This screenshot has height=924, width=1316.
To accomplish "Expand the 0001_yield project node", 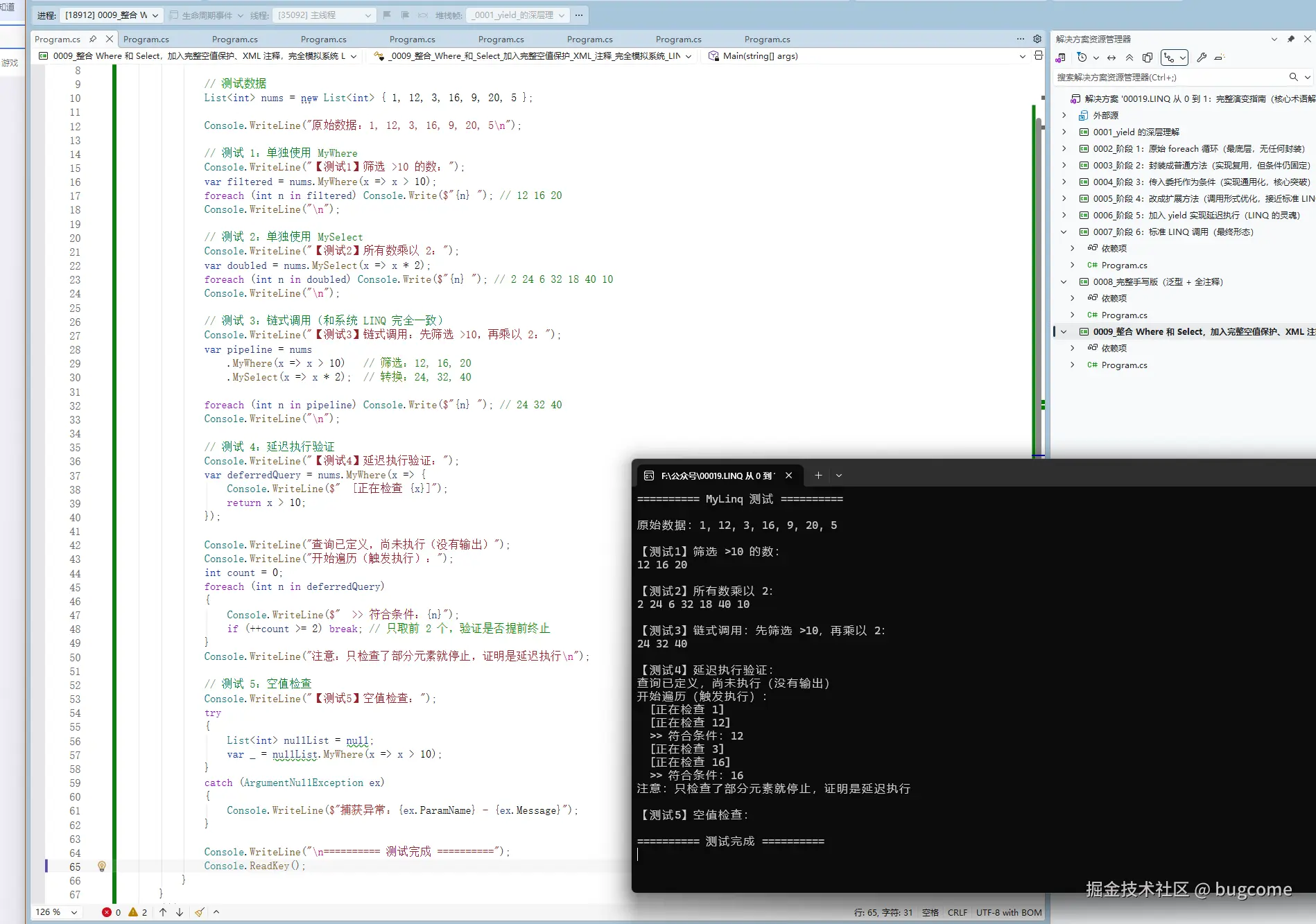I will pyautogui.click(x=1064, y=132).
